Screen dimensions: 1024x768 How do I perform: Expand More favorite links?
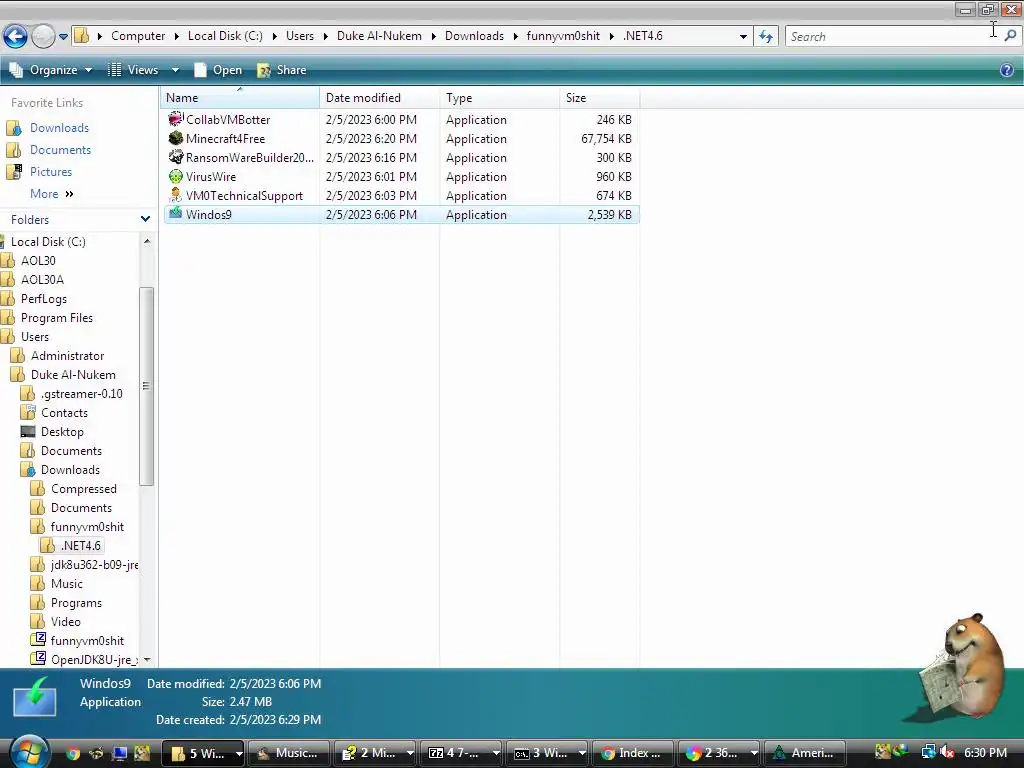[x=52, y=194]
